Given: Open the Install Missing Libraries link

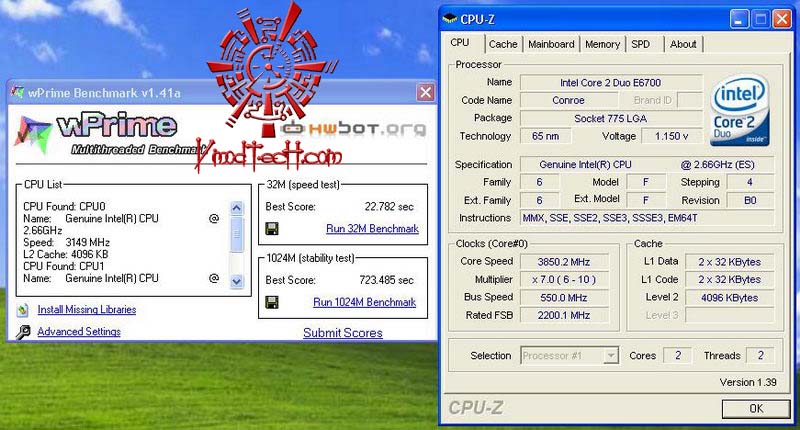Looking at the screenshot, I should 87,310.
